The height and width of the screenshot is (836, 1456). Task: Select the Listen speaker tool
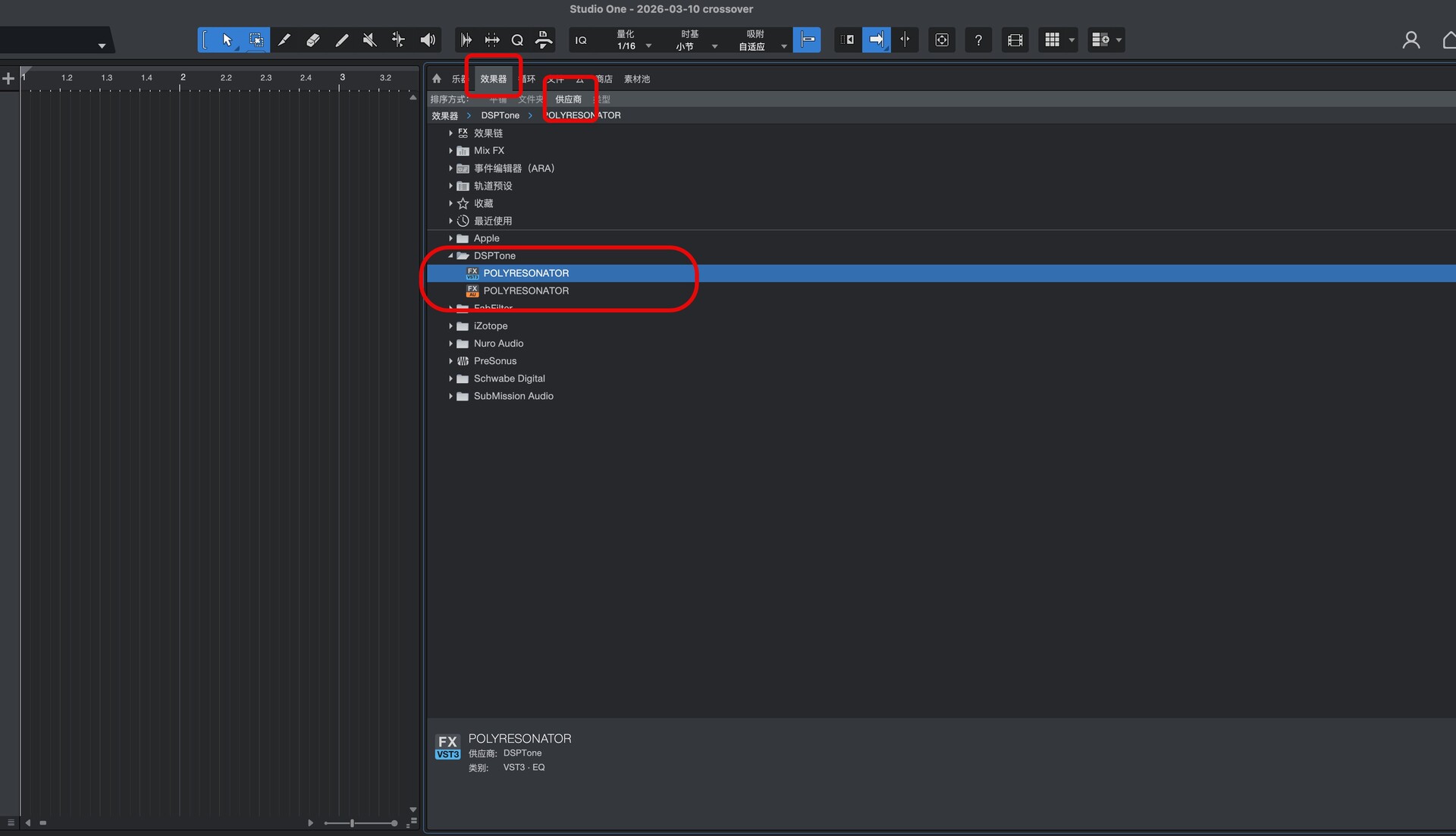pos(428,40)
